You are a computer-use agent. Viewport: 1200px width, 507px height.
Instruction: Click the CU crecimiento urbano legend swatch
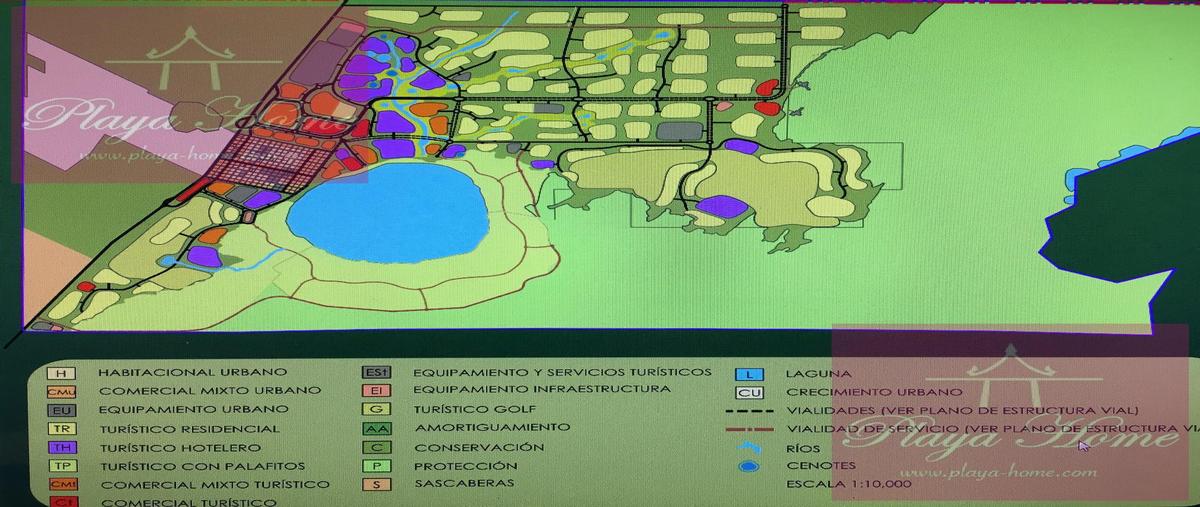750,392
